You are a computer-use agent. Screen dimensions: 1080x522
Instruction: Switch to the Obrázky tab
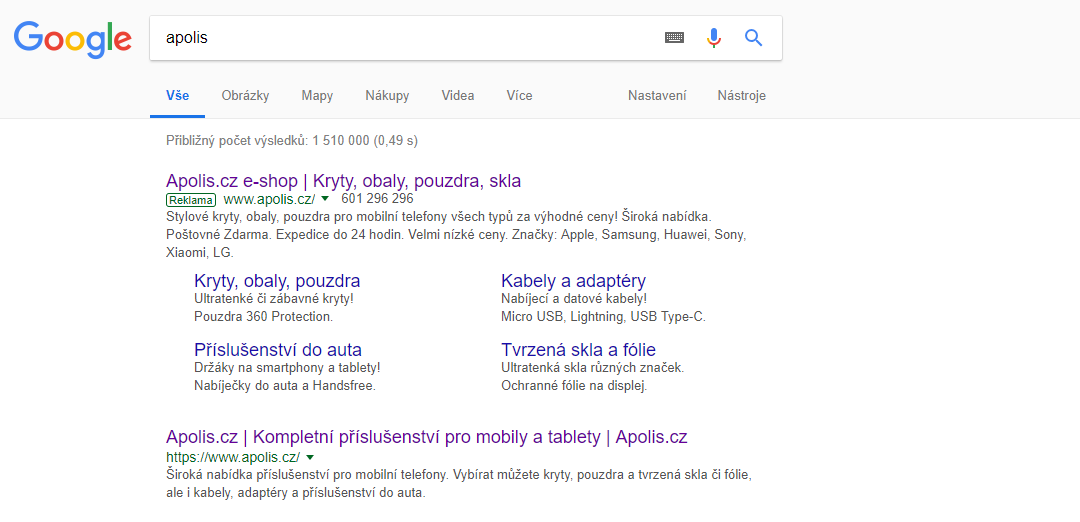point(245,96)
